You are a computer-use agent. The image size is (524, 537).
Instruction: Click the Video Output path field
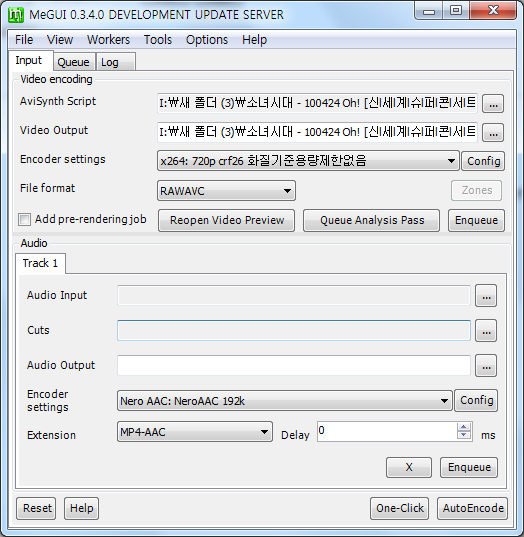coord(317,132)
